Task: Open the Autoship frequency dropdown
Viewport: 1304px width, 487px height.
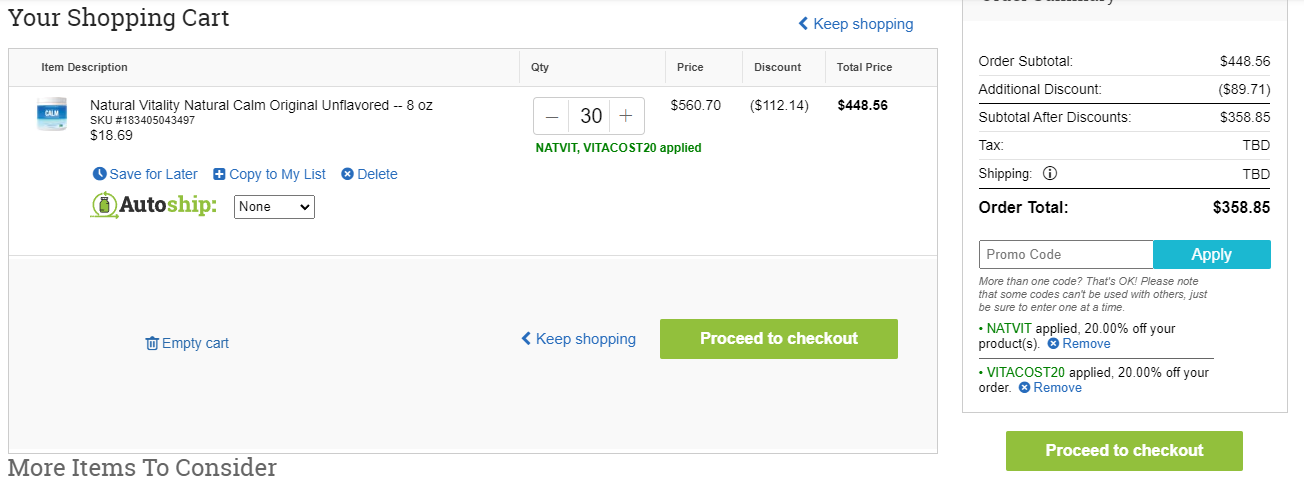Action: click(274, 207)
